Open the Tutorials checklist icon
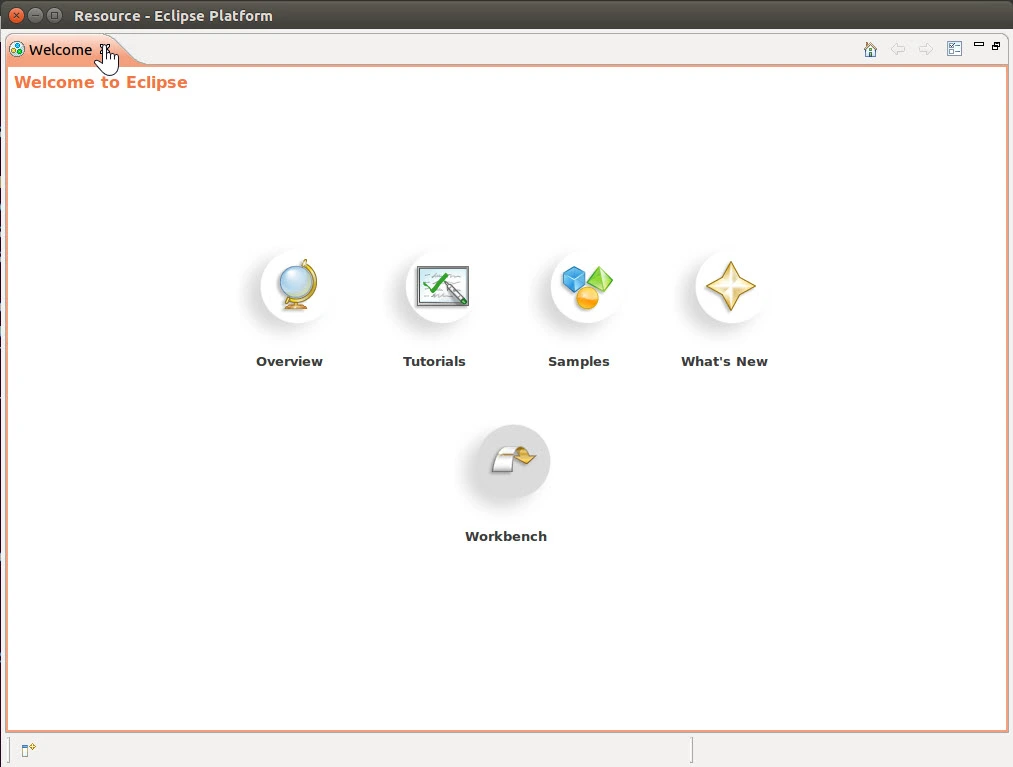1013x767 pixels. coord(442,286)
